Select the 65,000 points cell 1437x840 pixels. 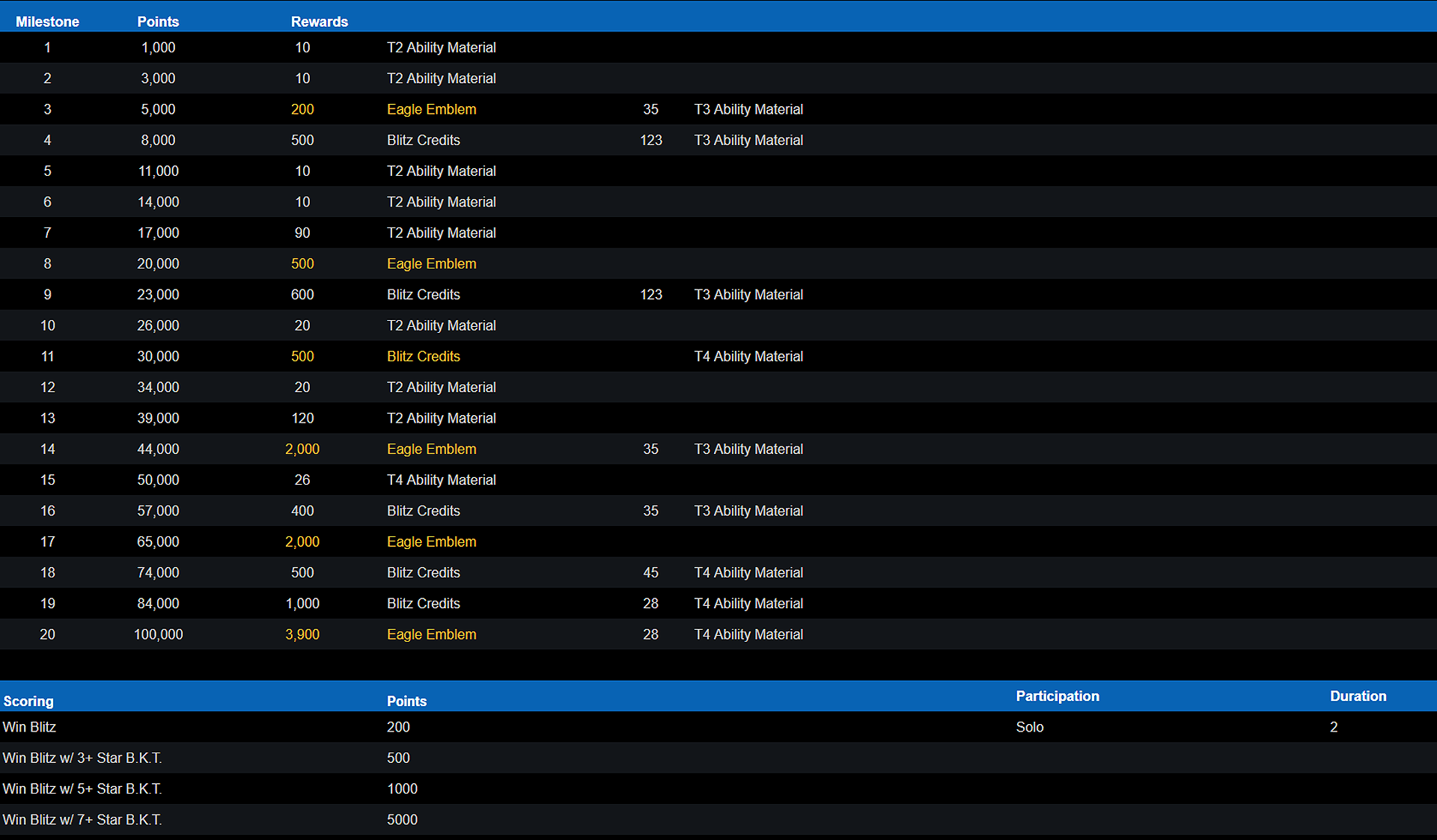(158, 542)
